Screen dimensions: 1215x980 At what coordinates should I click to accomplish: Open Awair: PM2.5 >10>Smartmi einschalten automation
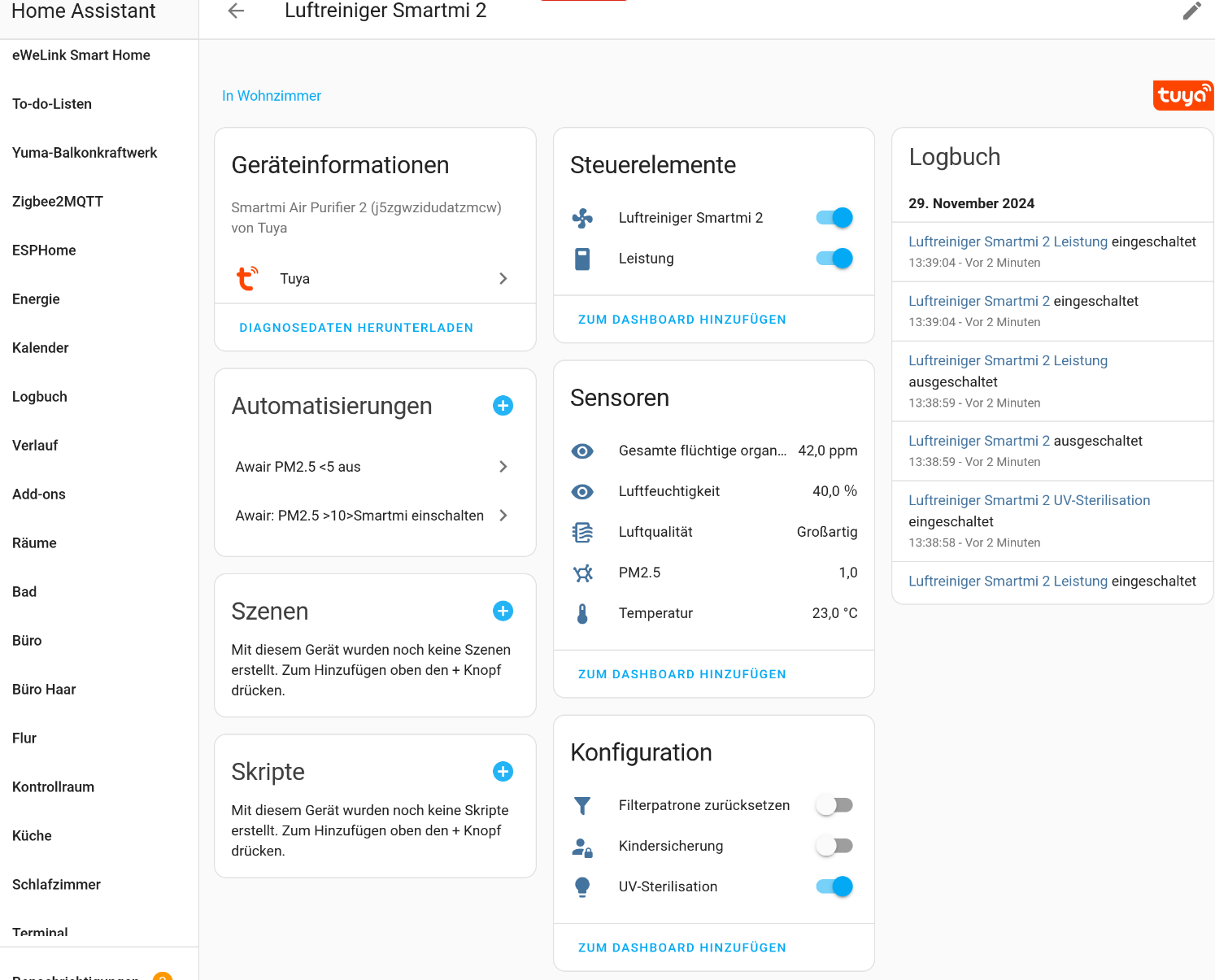click(x=374, y=516)
